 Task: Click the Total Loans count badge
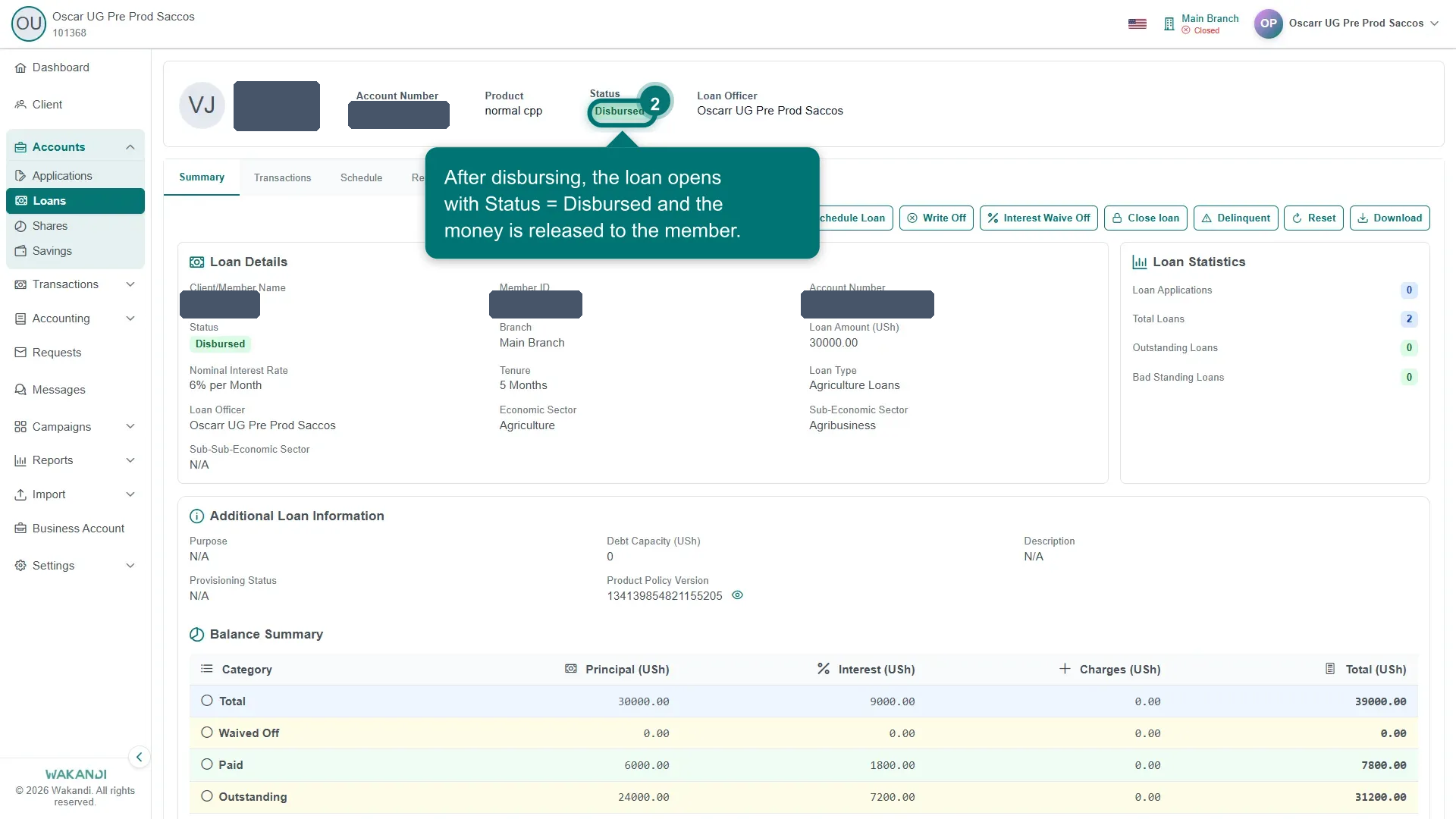pyautogui.click(x=1409, y=319)
